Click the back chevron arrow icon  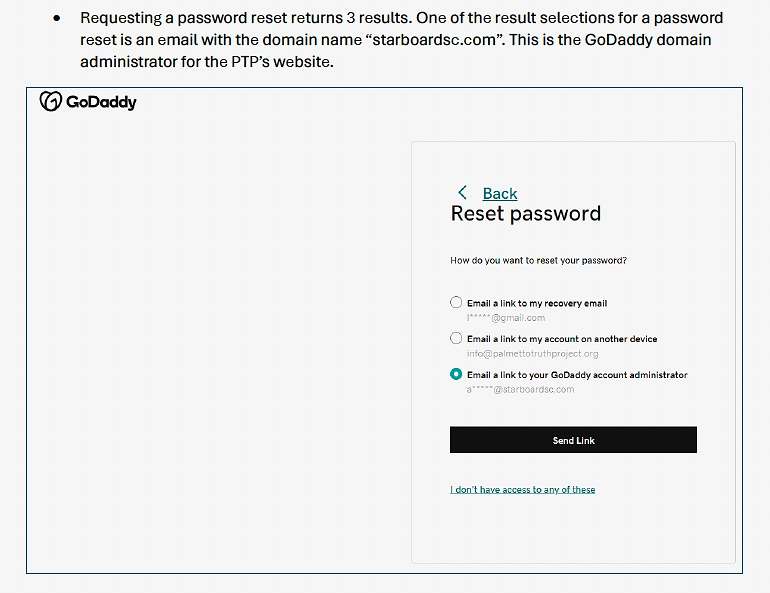[x=462, y=193]
